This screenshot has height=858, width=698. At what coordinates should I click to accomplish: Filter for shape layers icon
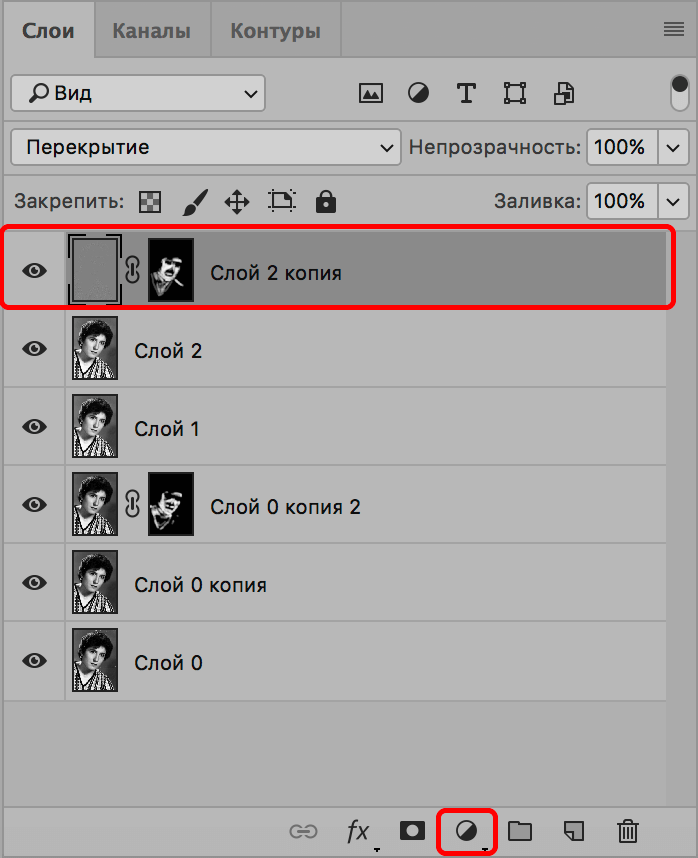point(514,94)
